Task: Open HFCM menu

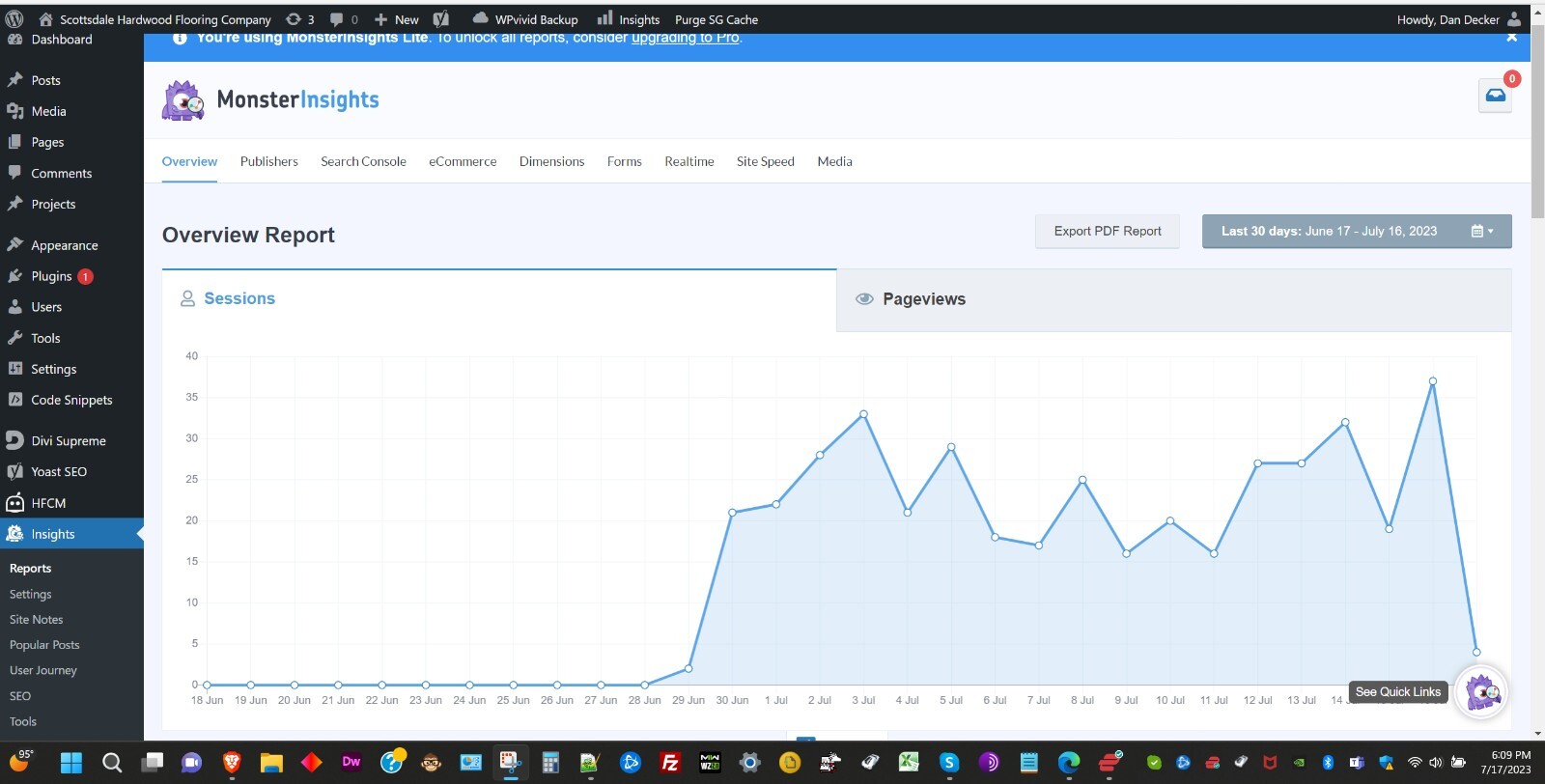Action: [x=71, y=503]
